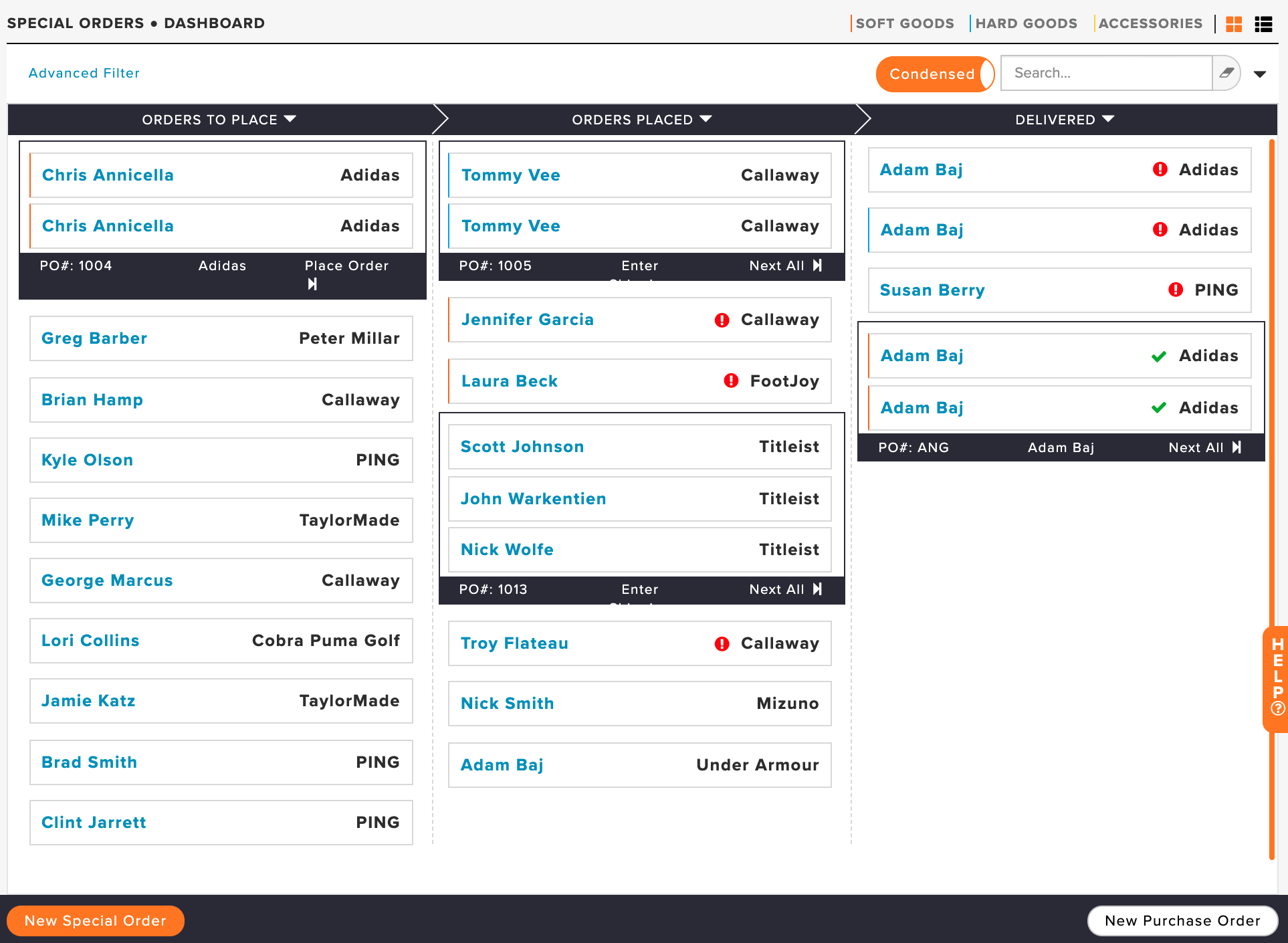
Task: Toggle the Condensed view switch
Action: tap(935, 74)
